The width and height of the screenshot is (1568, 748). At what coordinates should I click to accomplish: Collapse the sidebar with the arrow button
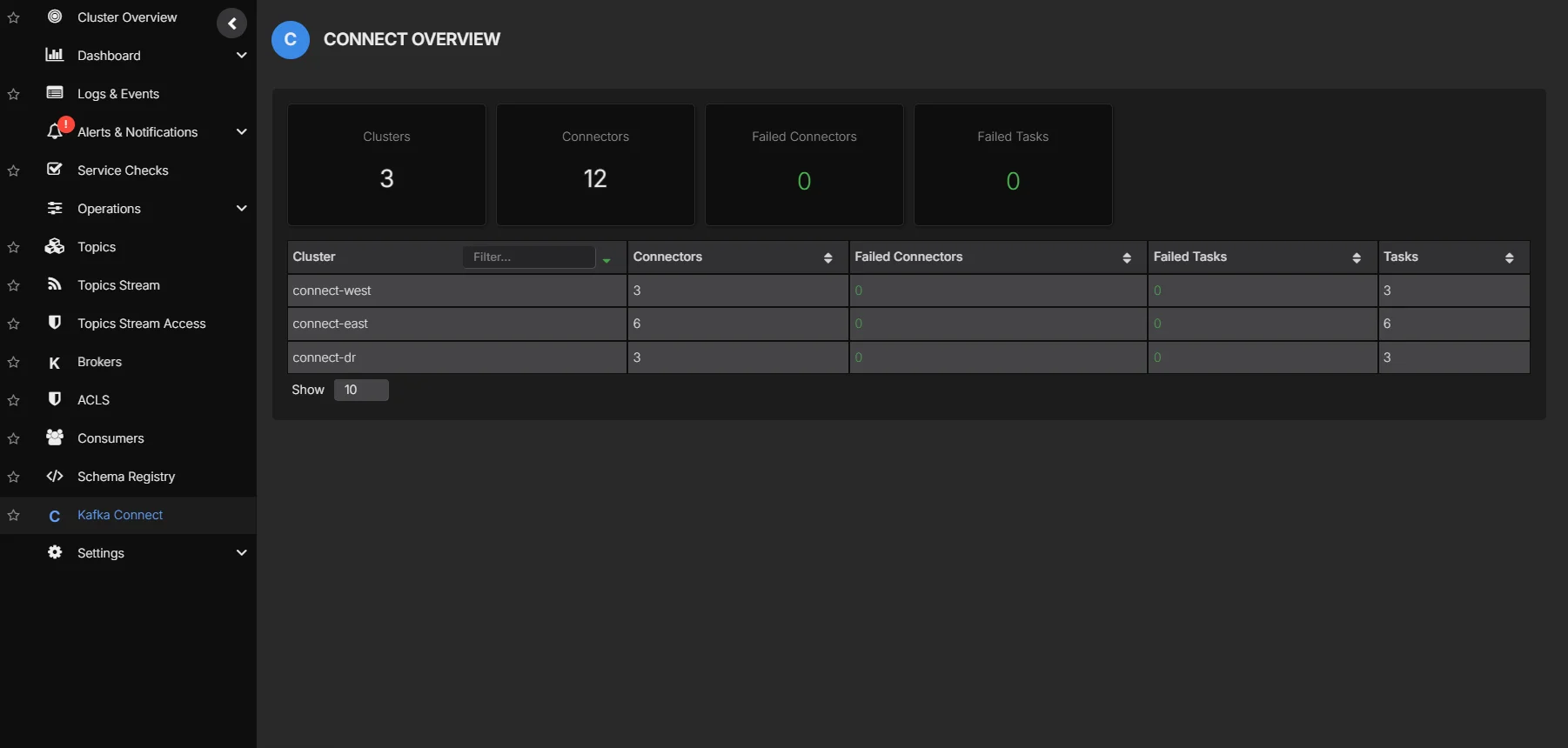tap(231, 23)
